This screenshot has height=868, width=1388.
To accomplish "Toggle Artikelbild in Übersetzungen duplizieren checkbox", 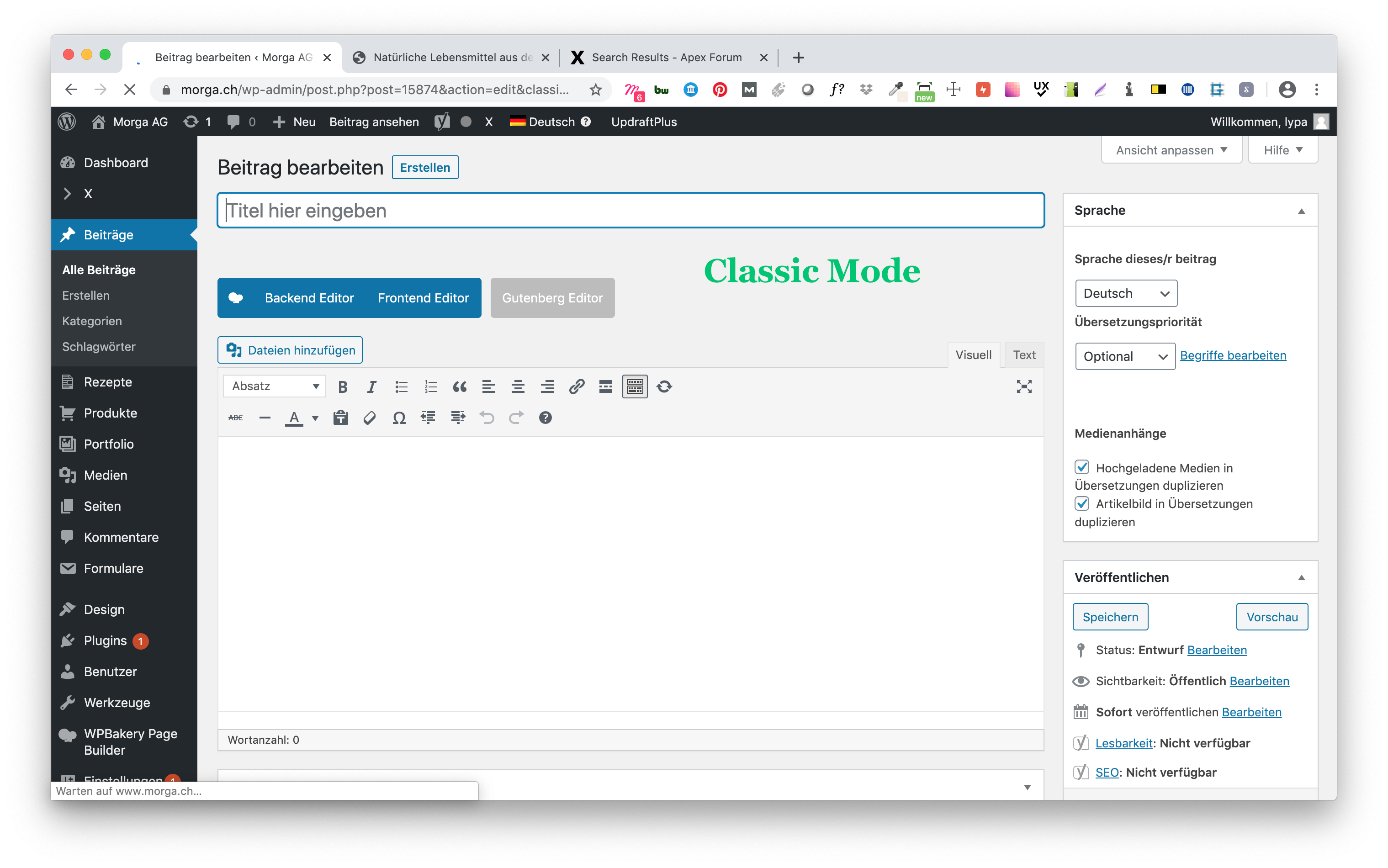I will click(1082, 503).
